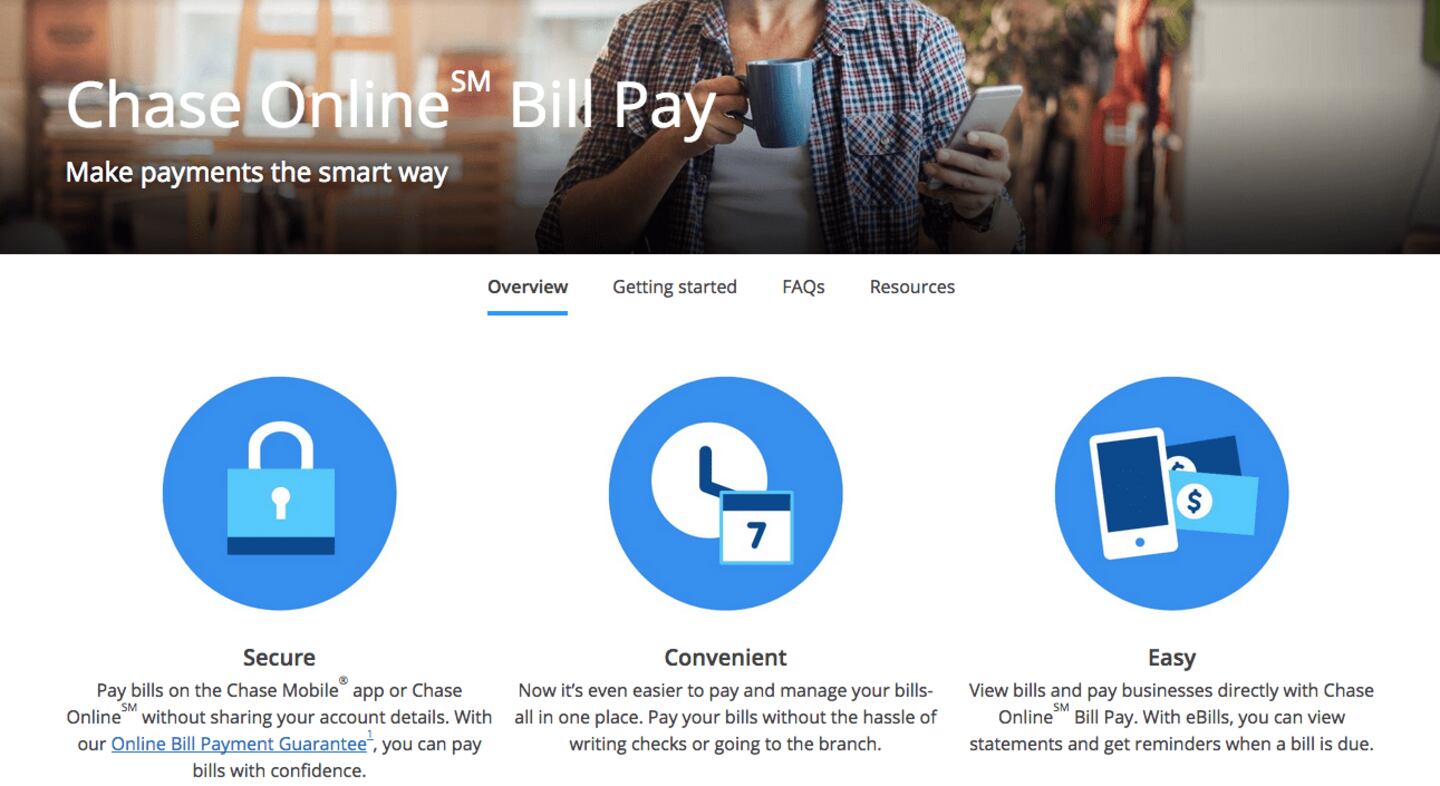1440x786 pixels.
Task: Switch to the Overview tab
Action: (528, 287)
